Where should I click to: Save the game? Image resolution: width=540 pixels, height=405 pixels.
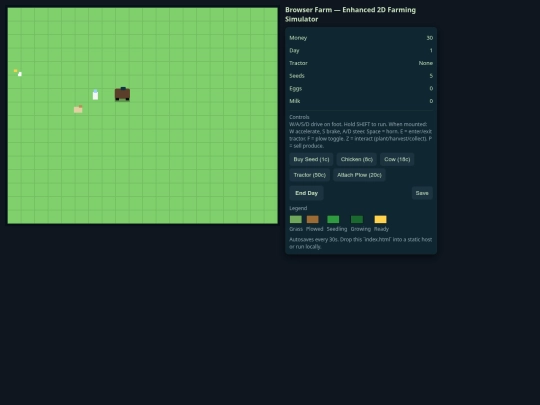click(422, 193)
